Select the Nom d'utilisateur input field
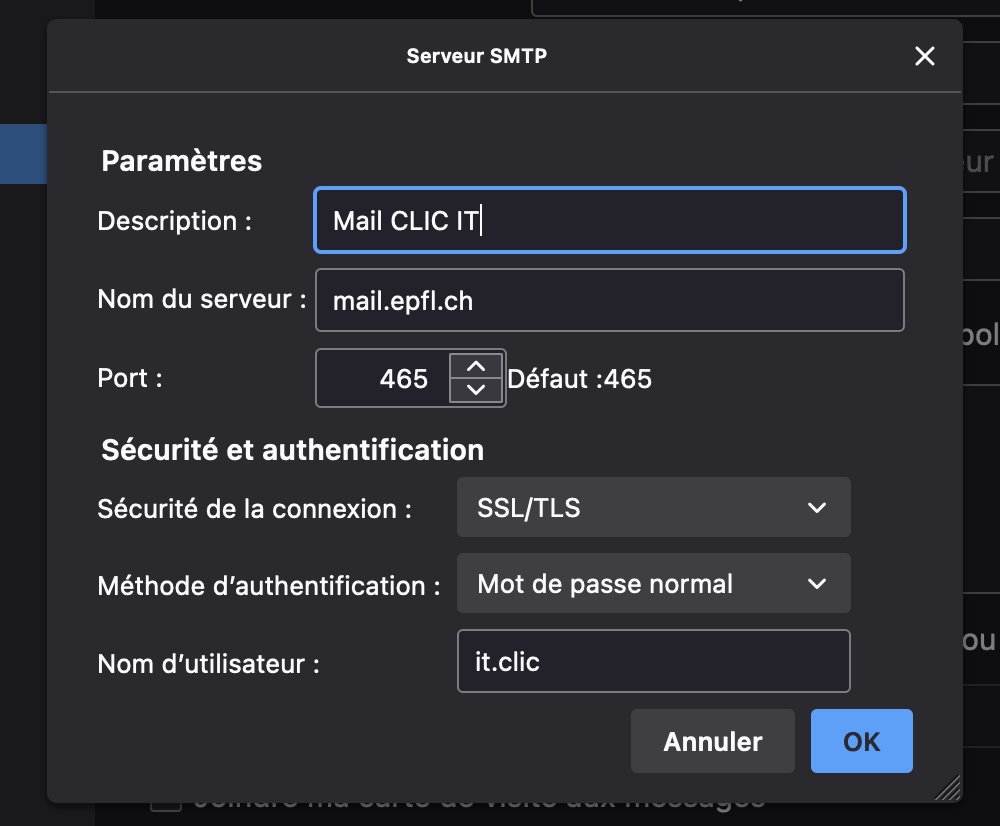The height and width of the screenshot is (826, 1000). (653, 661)
